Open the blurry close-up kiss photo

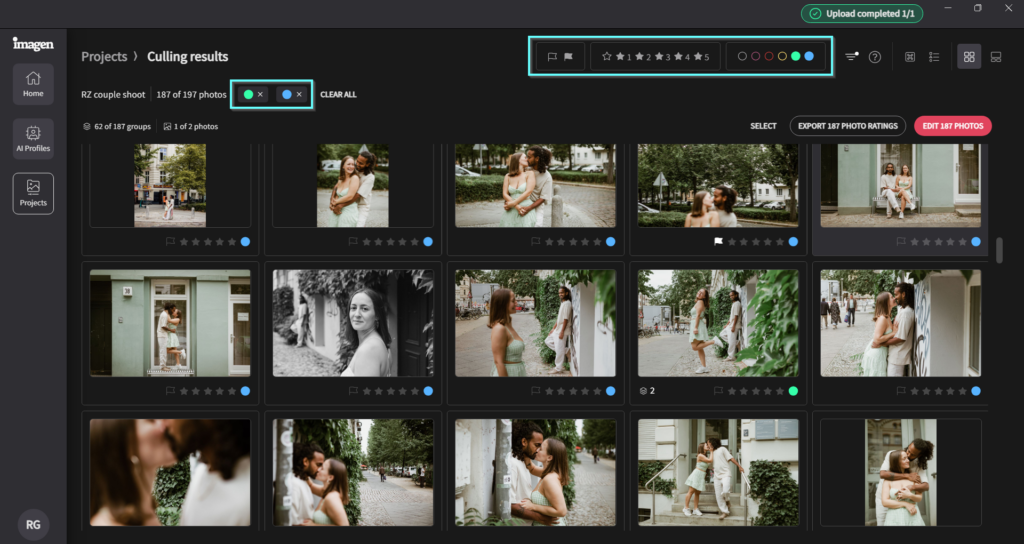[170, 472]
